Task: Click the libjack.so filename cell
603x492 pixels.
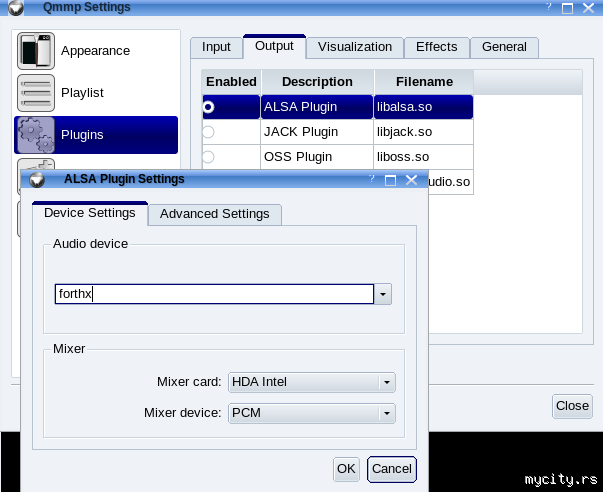Action: [423, 132]
